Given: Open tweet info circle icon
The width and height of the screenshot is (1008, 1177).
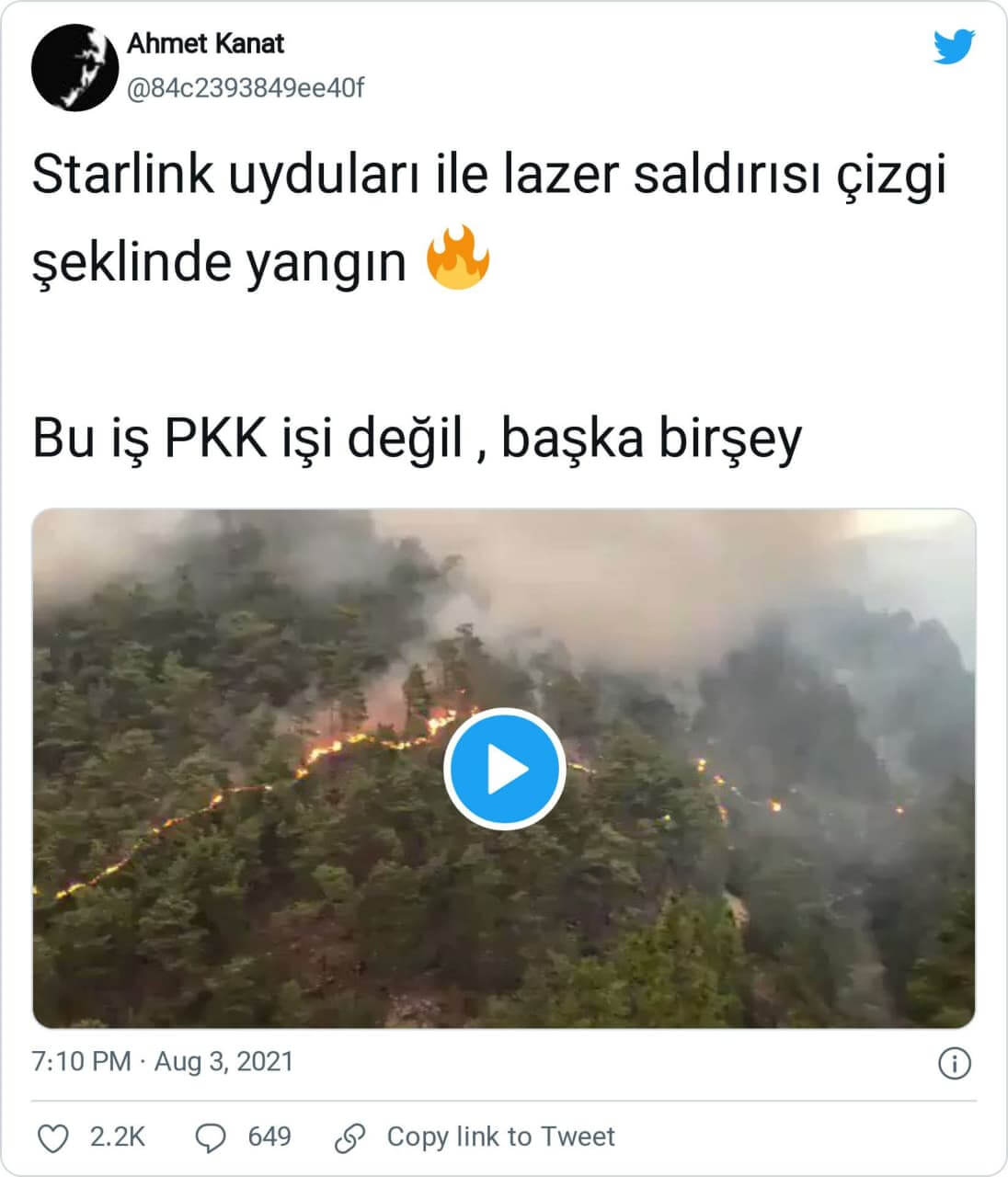Looking at the screenshot, I should click(x=955, y=1064).
